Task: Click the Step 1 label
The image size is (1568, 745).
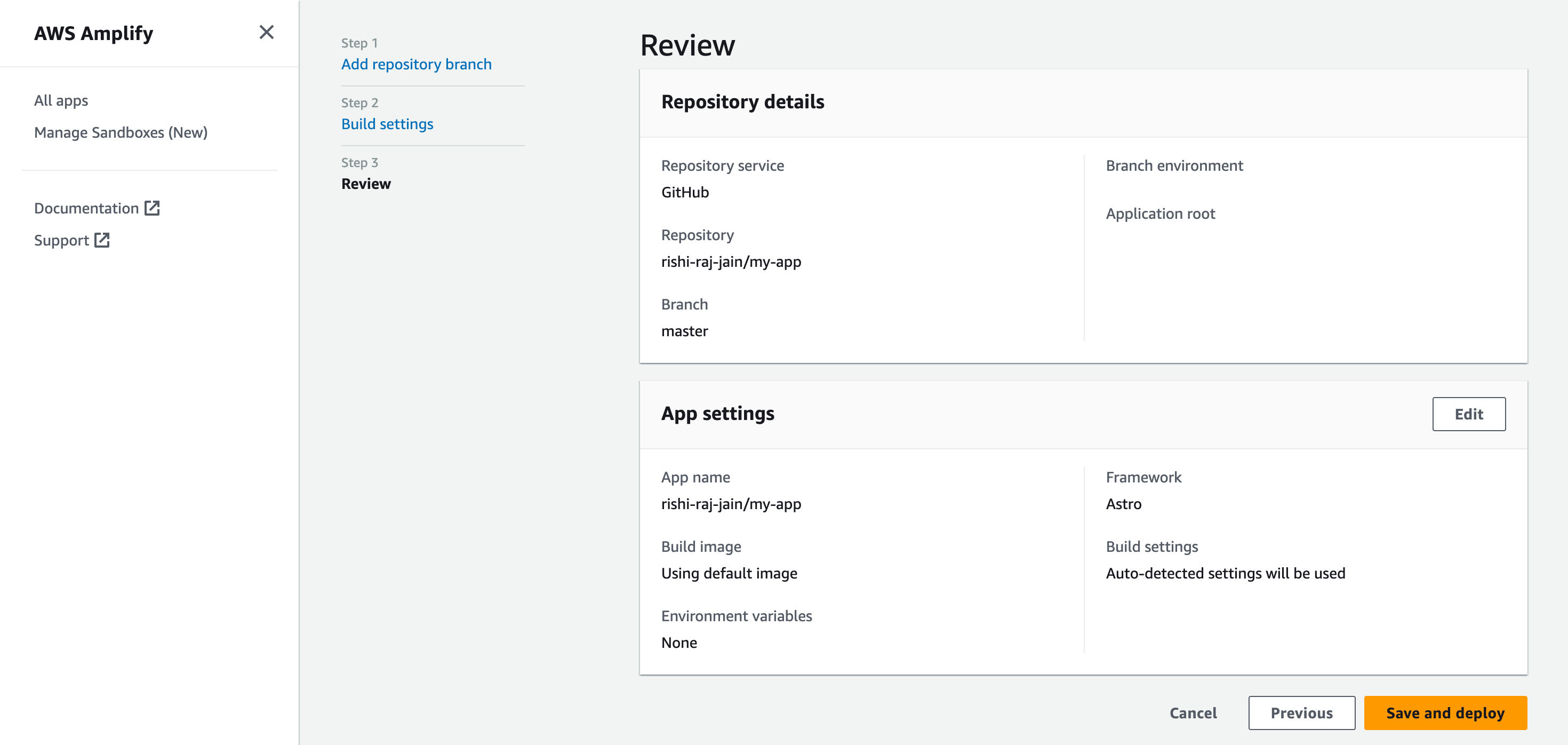Action: point(359,43)
